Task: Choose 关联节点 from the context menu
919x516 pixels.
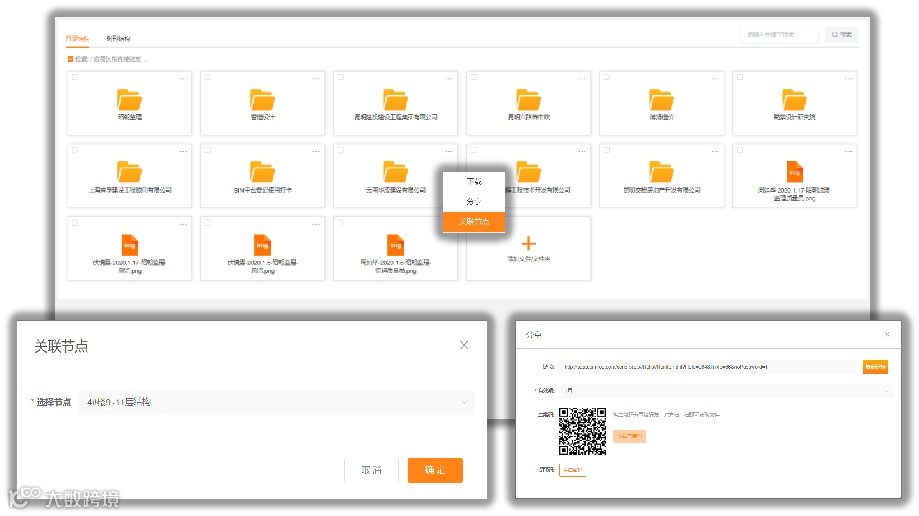Action: (474, 222)
